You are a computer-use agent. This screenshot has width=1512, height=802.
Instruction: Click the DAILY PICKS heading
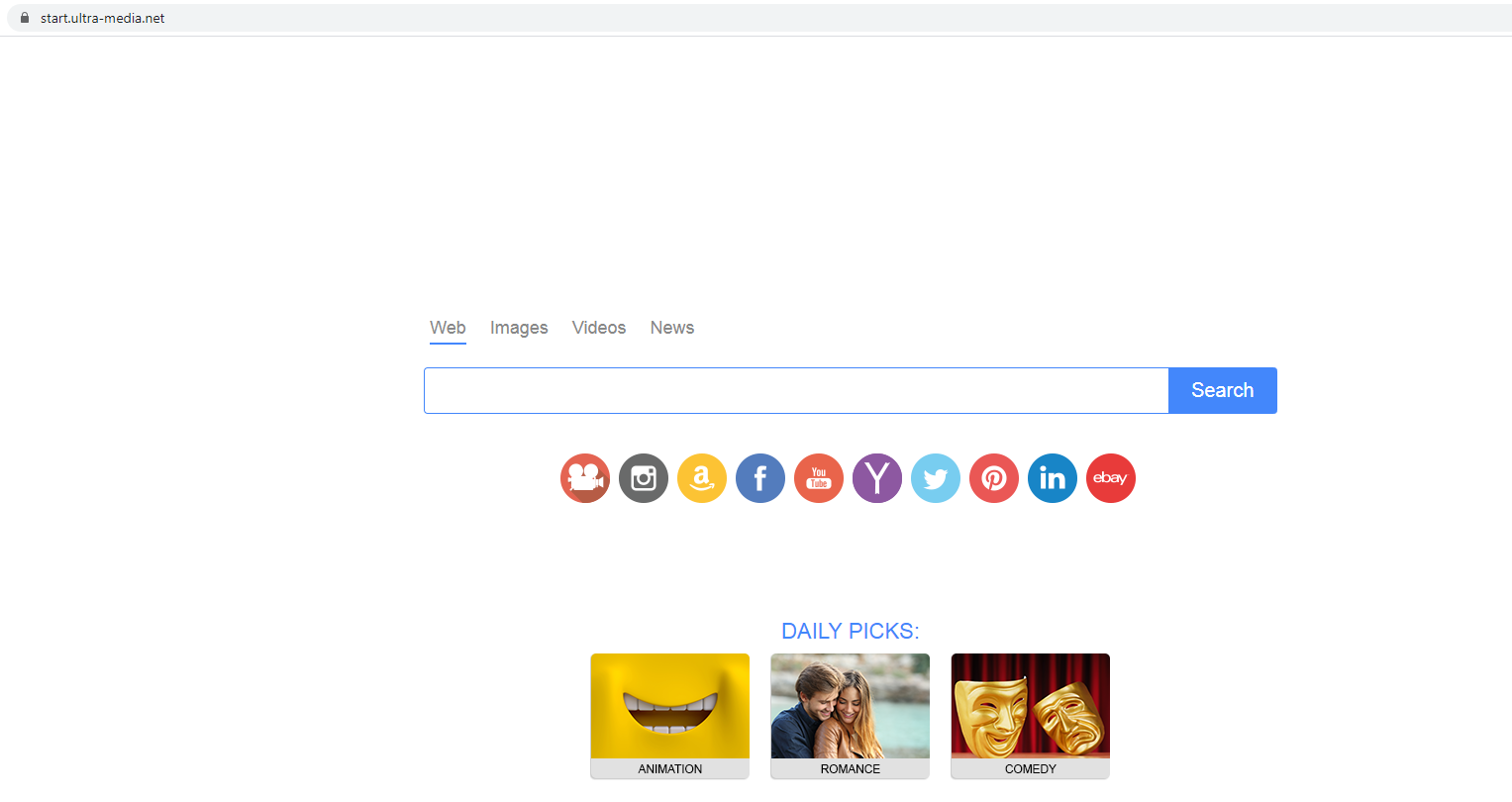851,631
